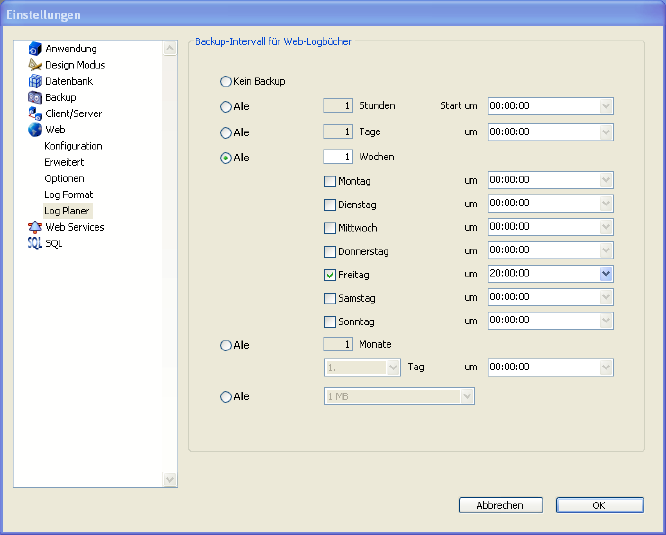Click the Anwendung icon in sidebar
The image size is (666, 535).
tap(35, 49)
